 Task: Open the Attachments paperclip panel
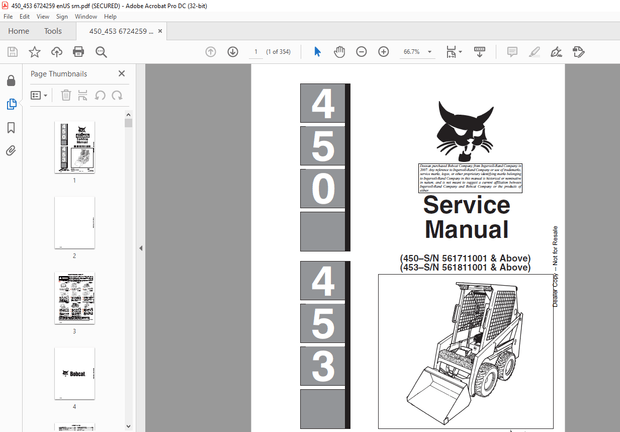coord(11,151)
